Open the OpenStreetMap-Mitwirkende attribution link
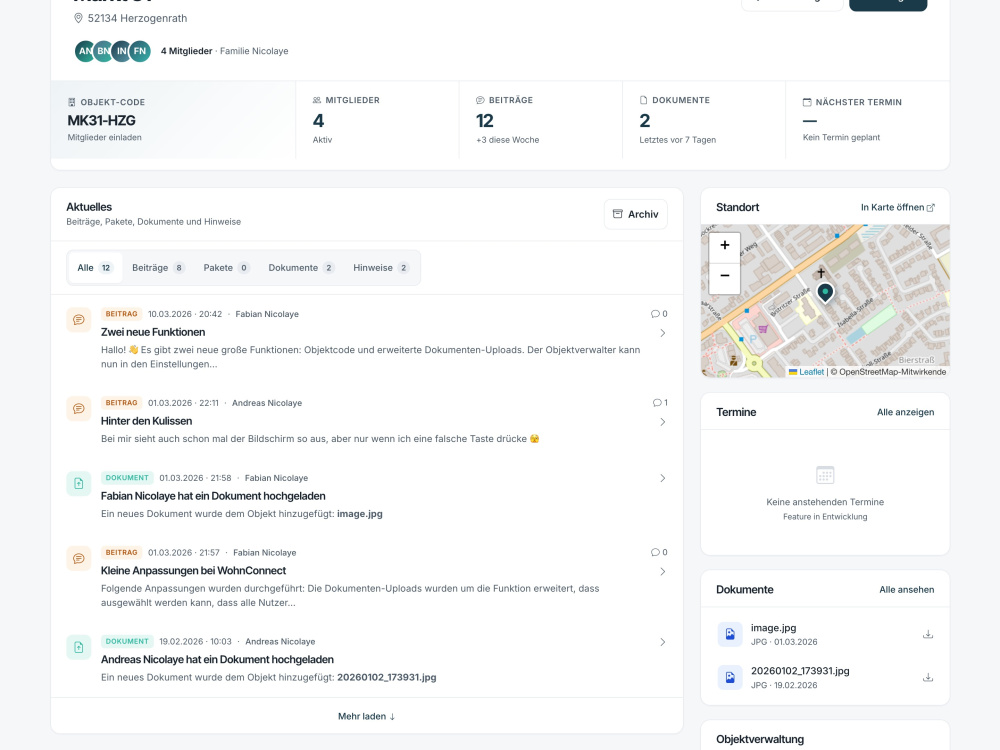The width and height of the screenshot is (1000, 750). point(892,372)
